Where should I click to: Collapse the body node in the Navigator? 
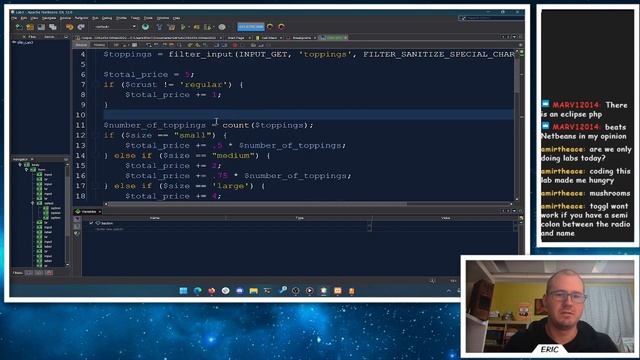click(20, 165)
